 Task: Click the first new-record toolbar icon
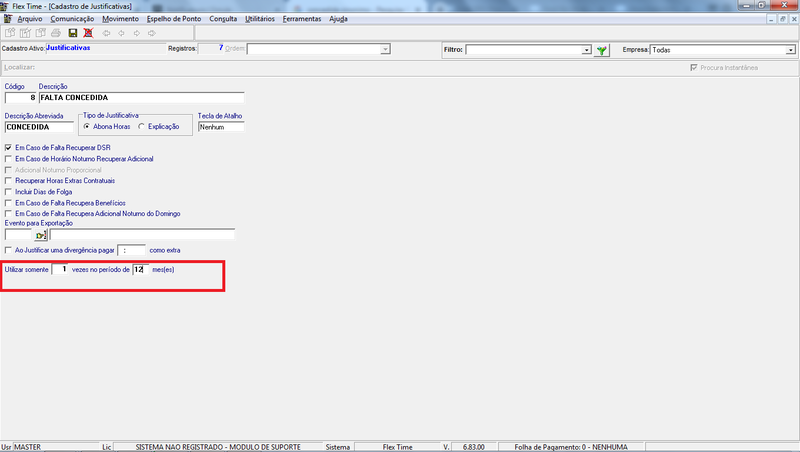click(10, 33)
